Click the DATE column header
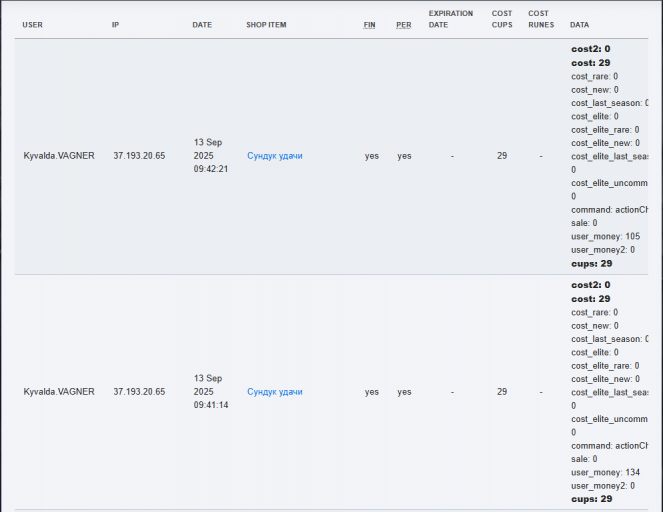Image resolution: width=663 pixels, height=512 pixels. tap(202, 25)
